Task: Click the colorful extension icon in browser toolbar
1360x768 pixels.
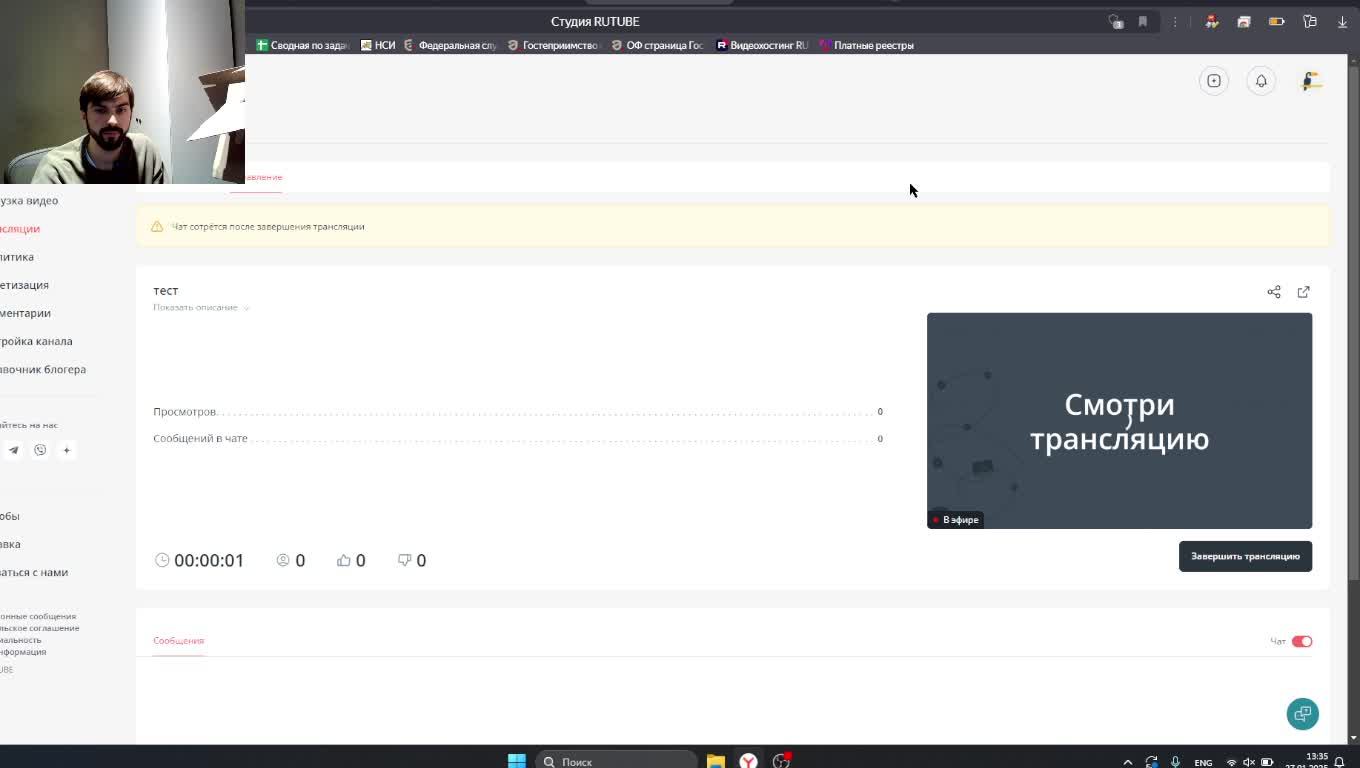Action: [1212, 21]
